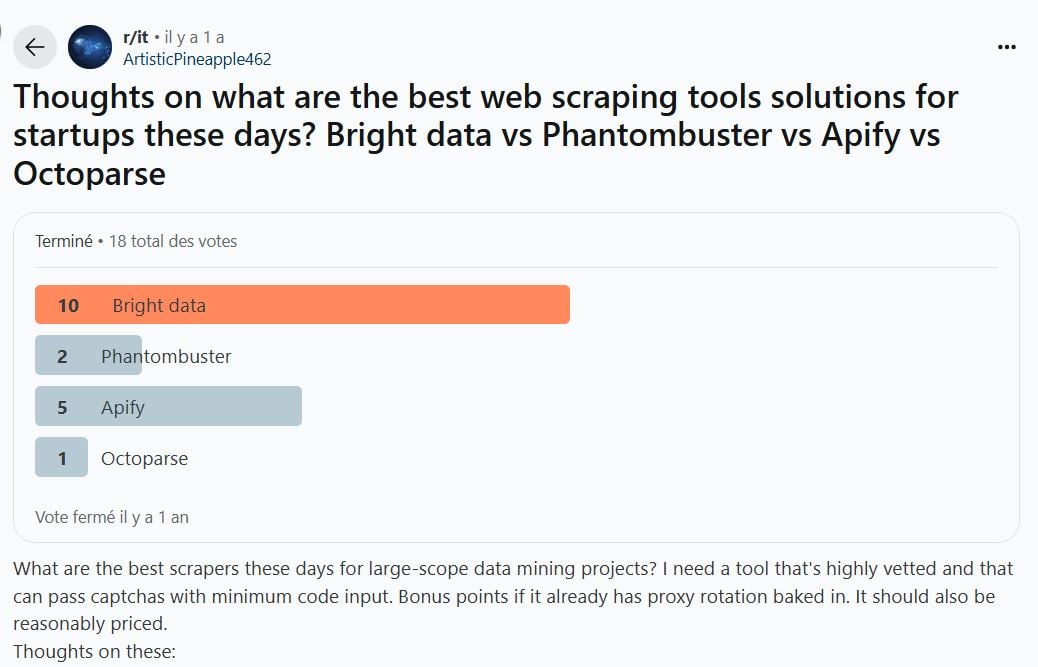The image size is (1038, 667).
Task: Click the 'Terminé' poll status label
Action: pos(63,241)
